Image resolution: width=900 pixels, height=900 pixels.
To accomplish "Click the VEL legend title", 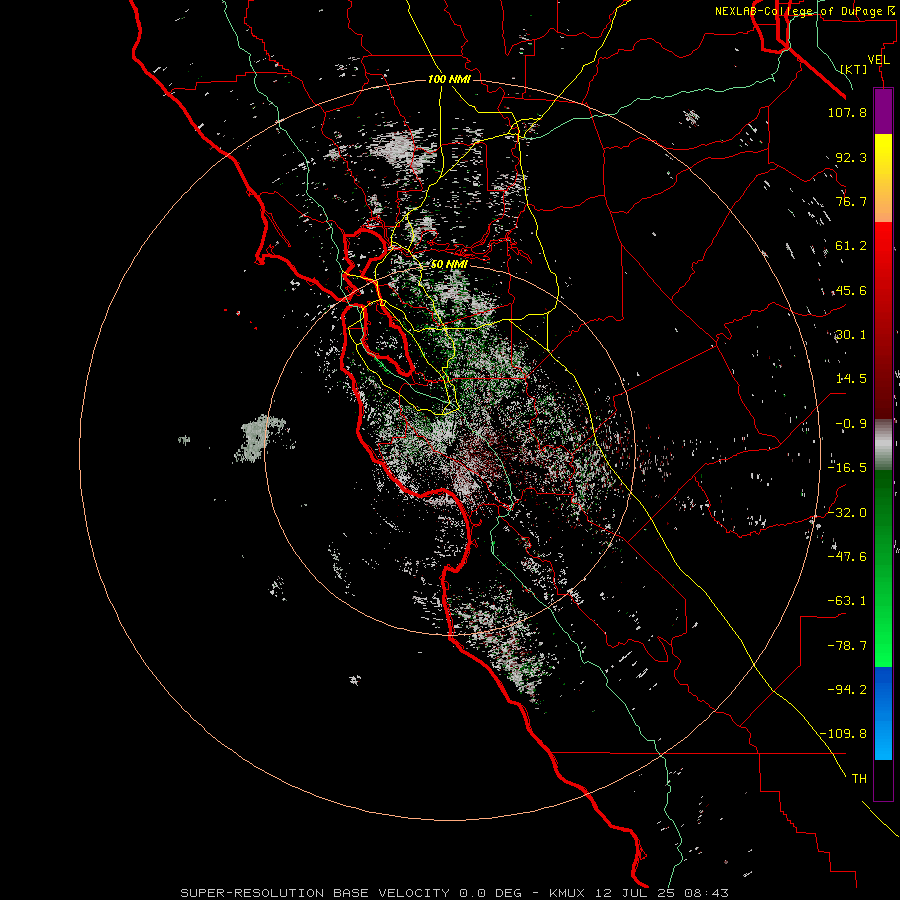I will point(879,60).
